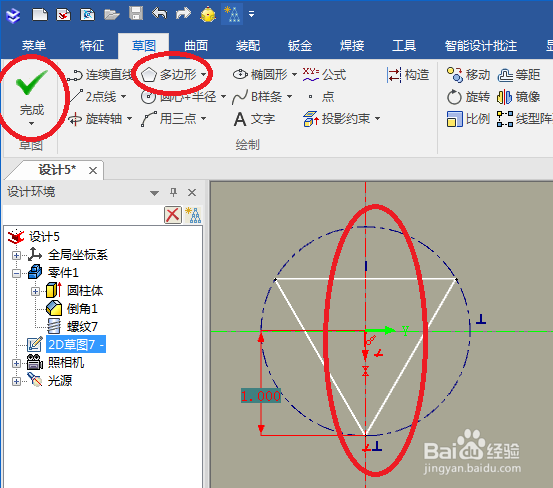Open the 用三点 dropdown arrow

[x=203, y=119]
